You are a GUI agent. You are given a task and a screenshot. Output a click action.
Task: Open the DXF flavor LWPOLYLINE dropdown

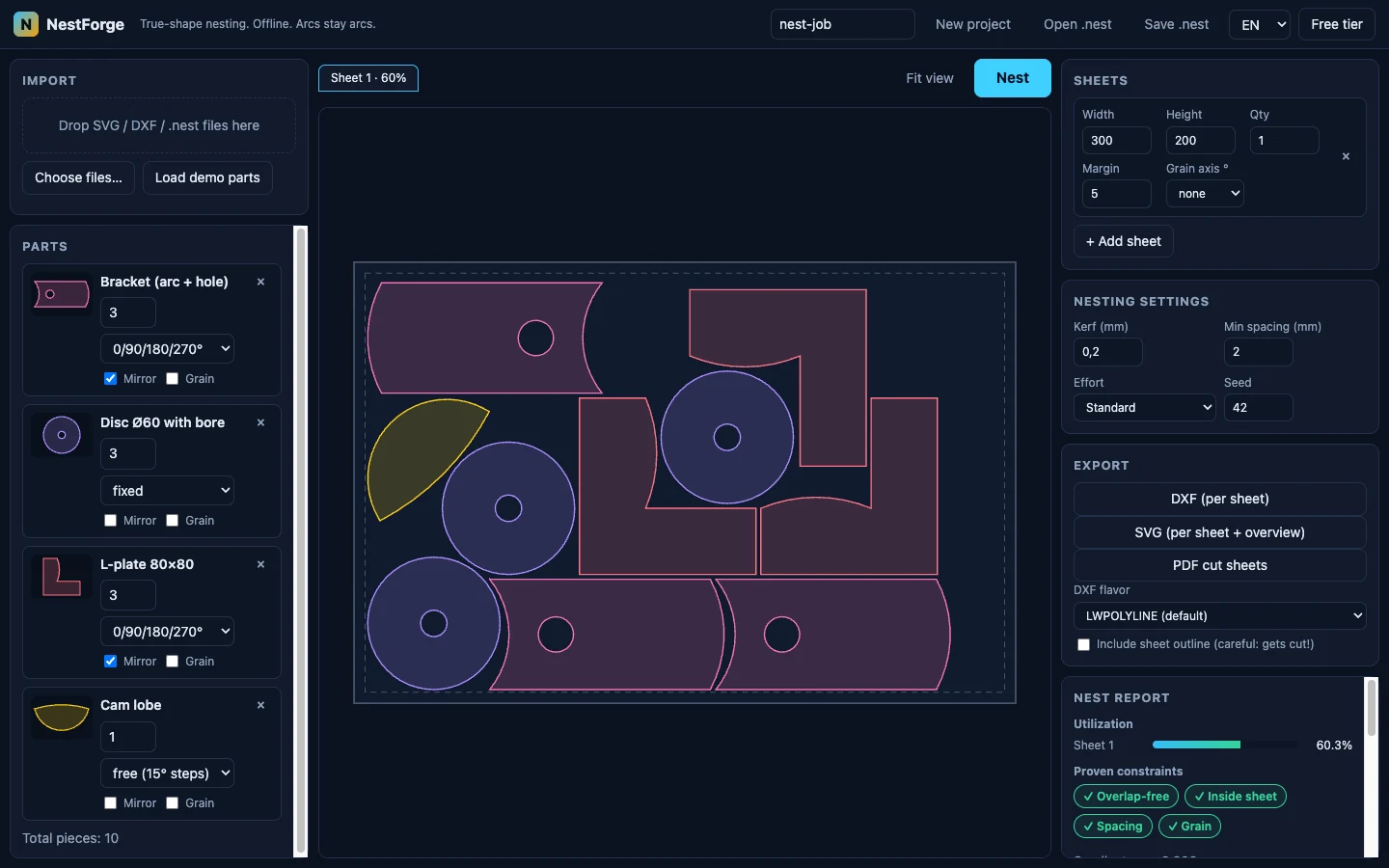point(1219,615)
